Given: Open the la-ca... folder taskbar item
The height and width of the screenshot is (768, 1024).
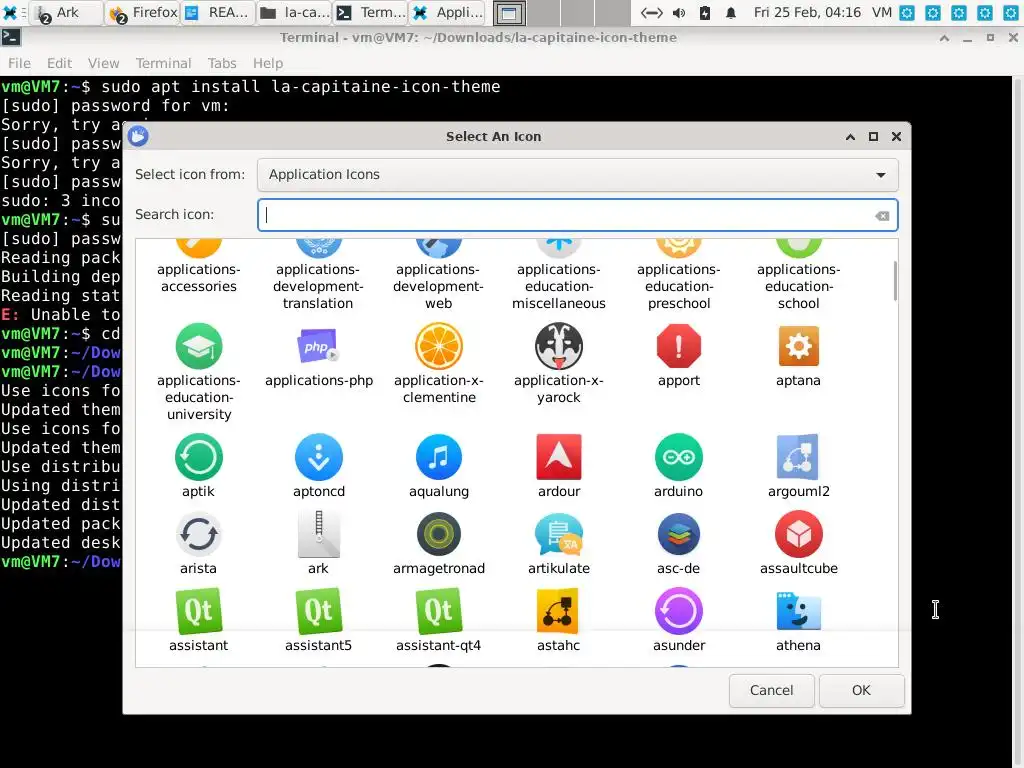Looking at the screenshot, I should [295, 12].
